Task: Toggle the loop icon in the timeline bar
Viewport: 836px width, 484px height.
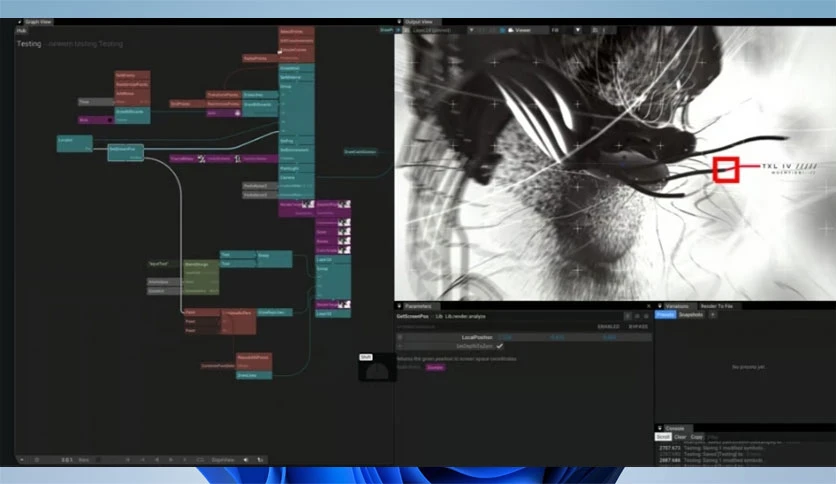Action: click(200, 459)
